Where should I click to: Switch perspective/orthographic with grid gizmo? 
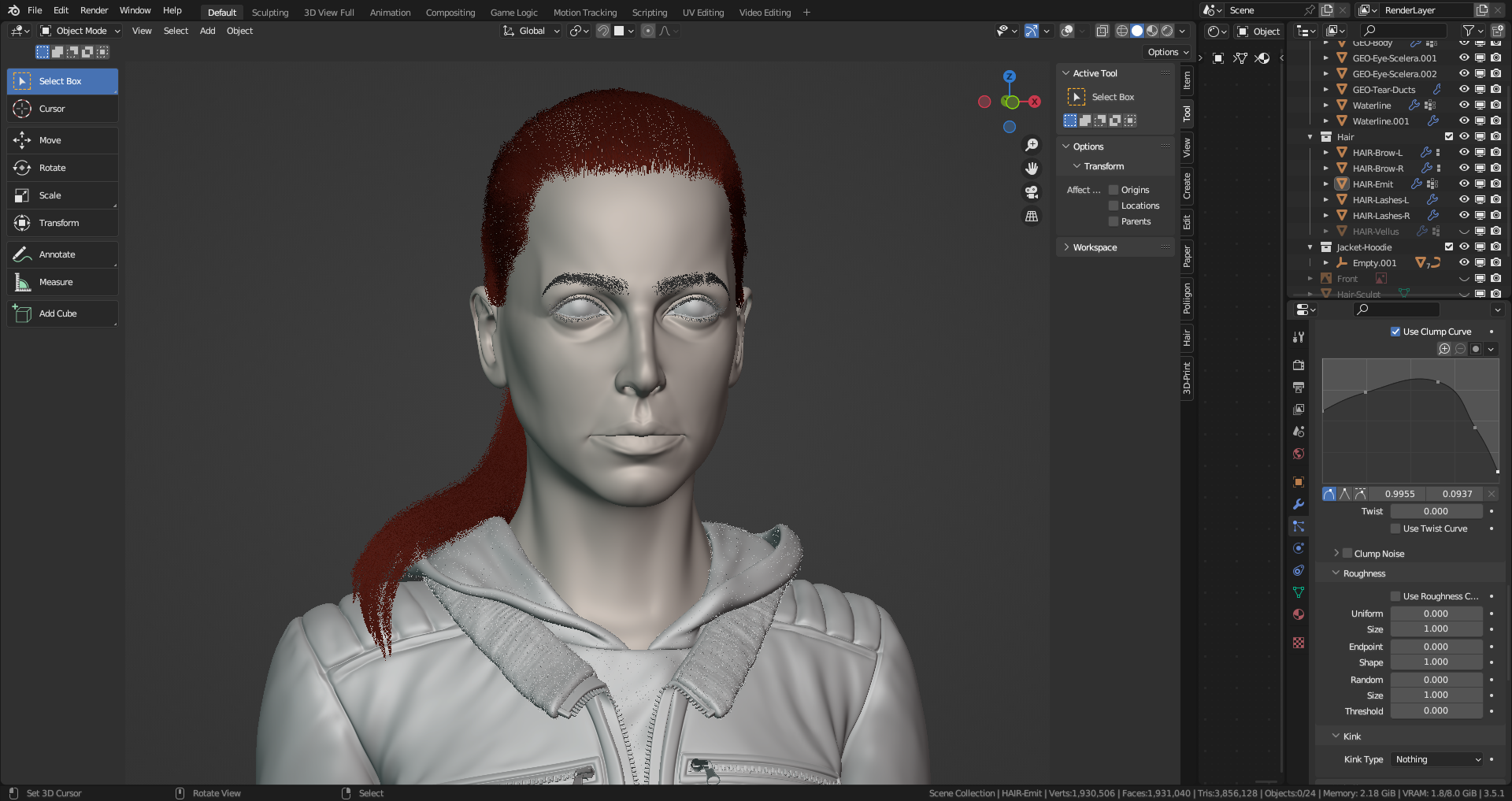pos(1032,216)
